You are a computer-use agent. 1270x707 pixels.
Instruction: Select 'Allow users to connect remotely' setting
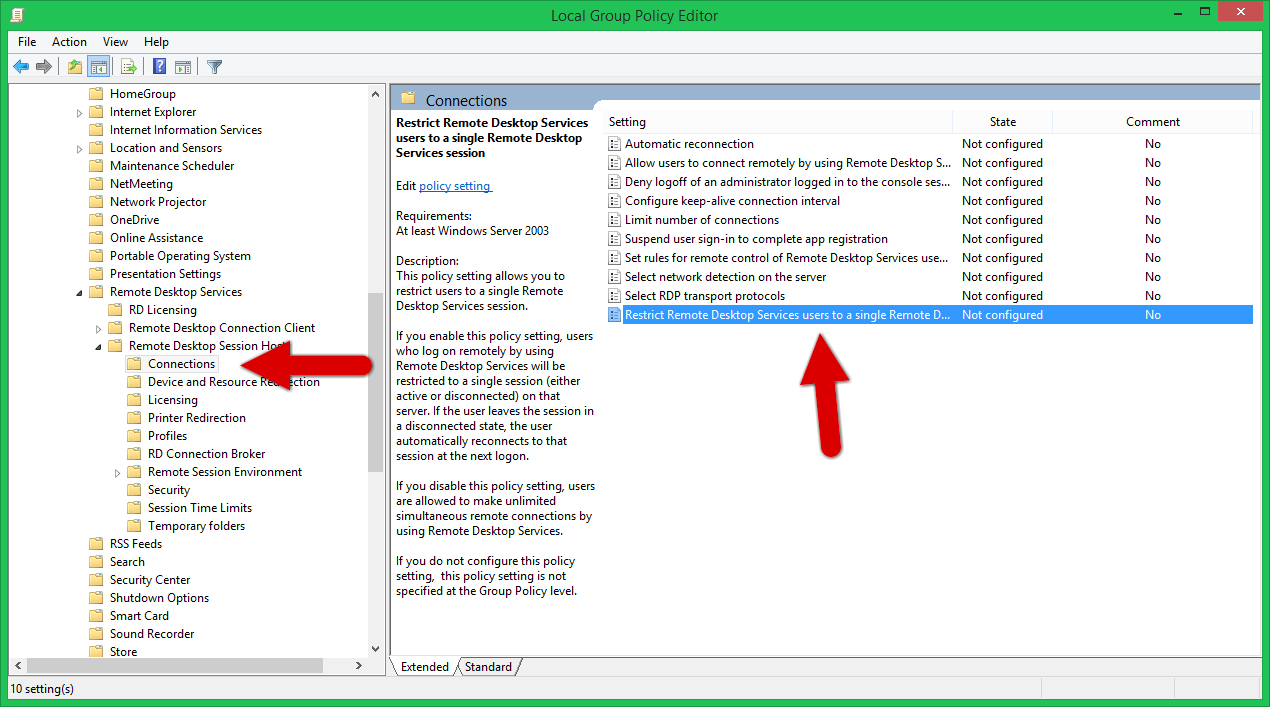(929, 163)
